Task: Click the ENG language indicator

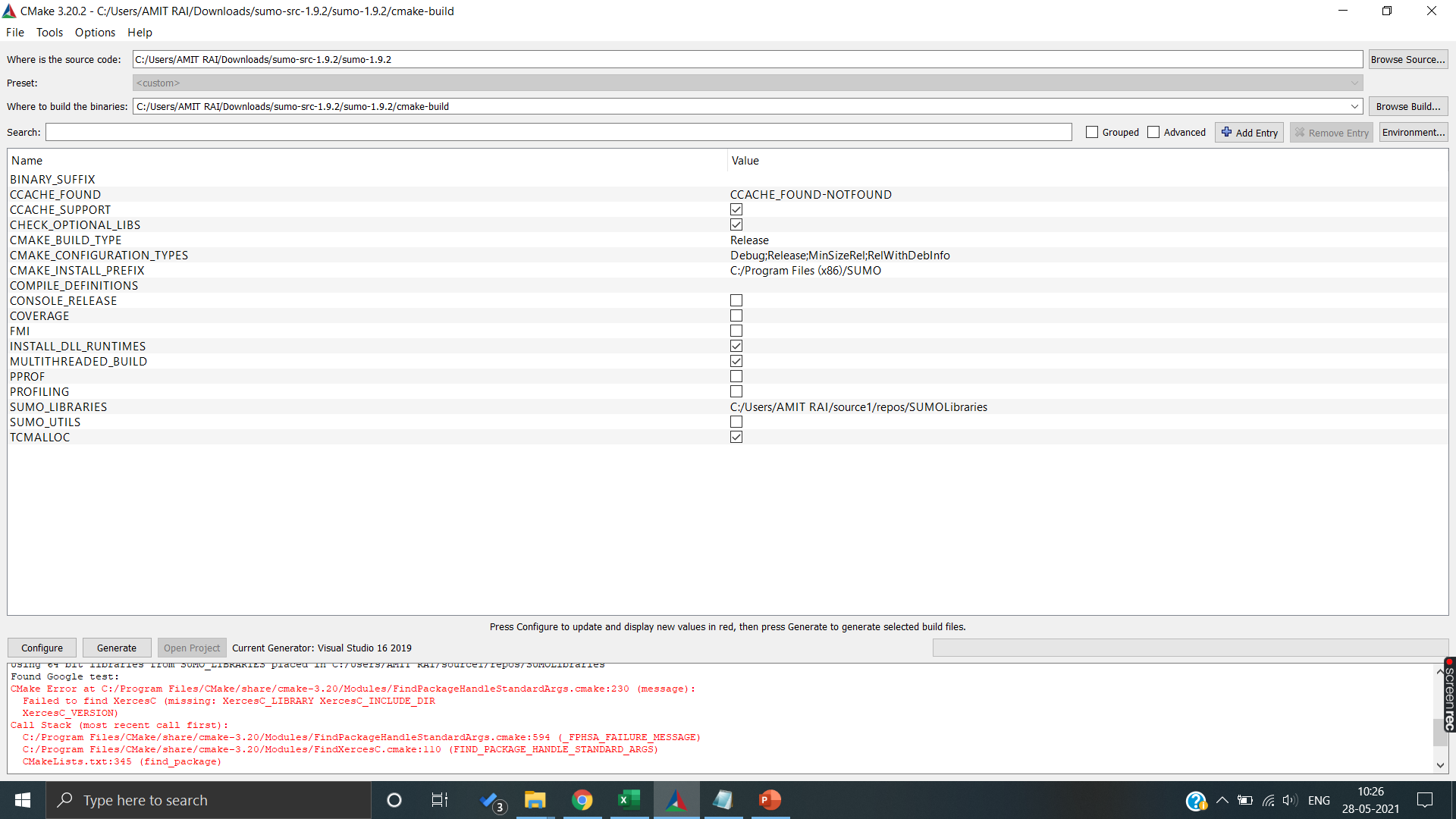Action: [x=1319, y=800]
